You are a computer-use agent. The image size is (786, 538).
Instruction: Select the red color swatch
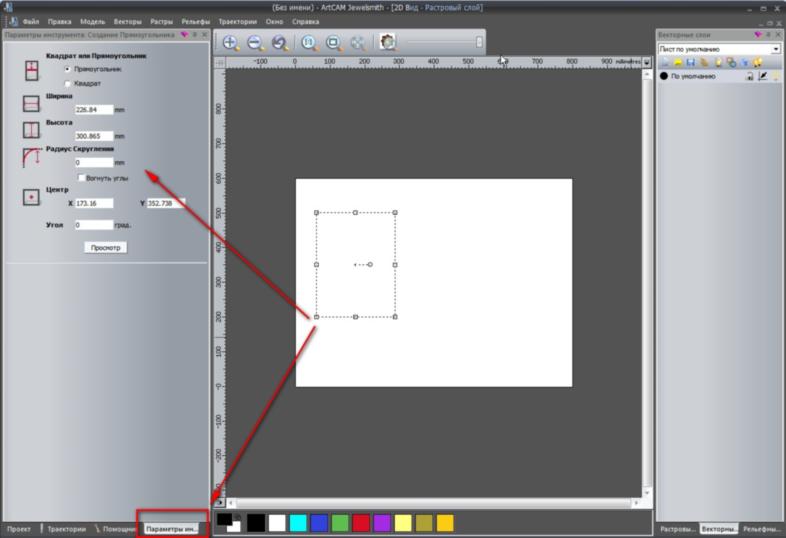pyautogui.click(x=361, y=522)
